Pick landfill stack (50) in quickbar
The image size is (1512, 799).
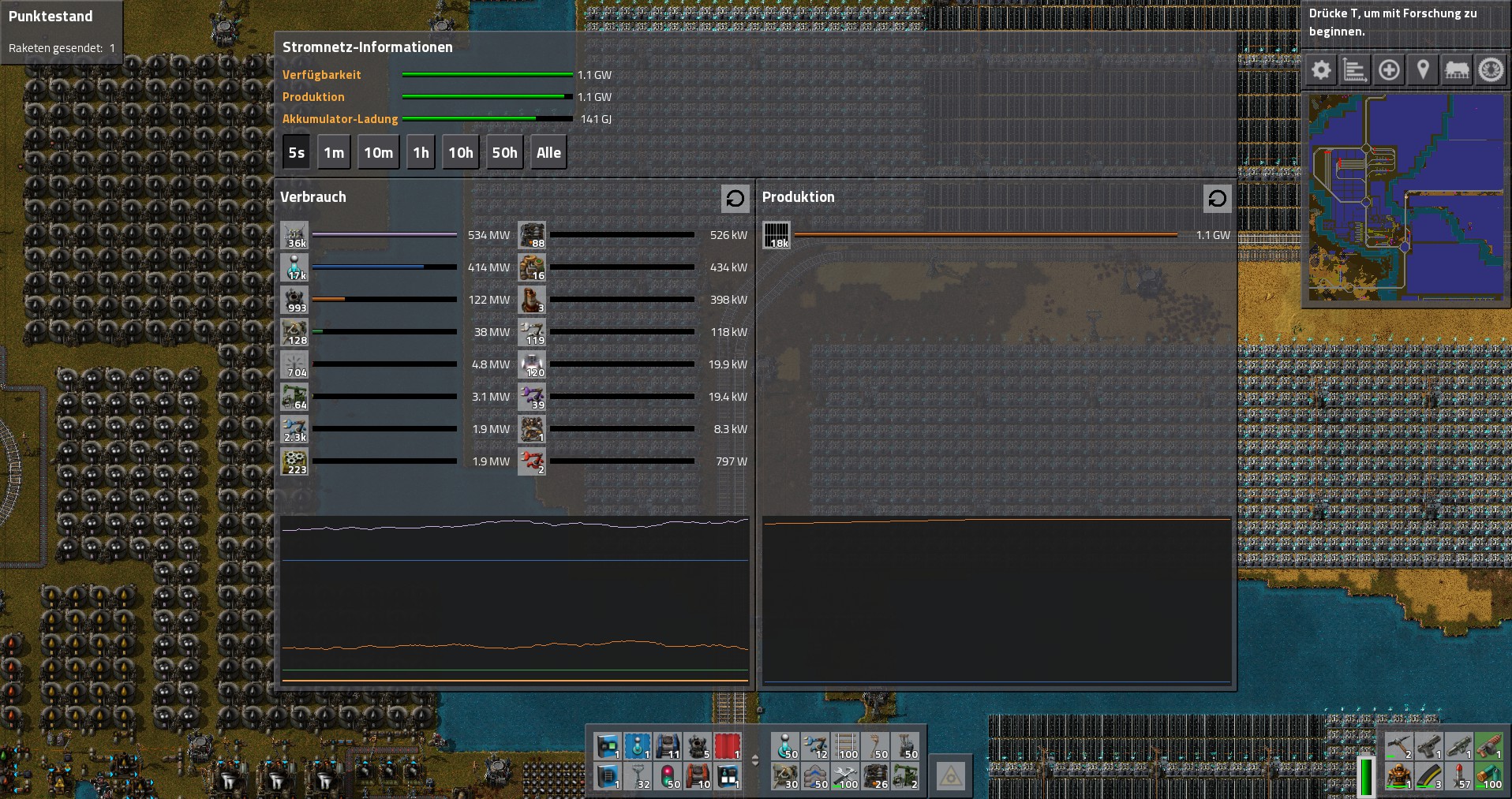coord(815,776)
